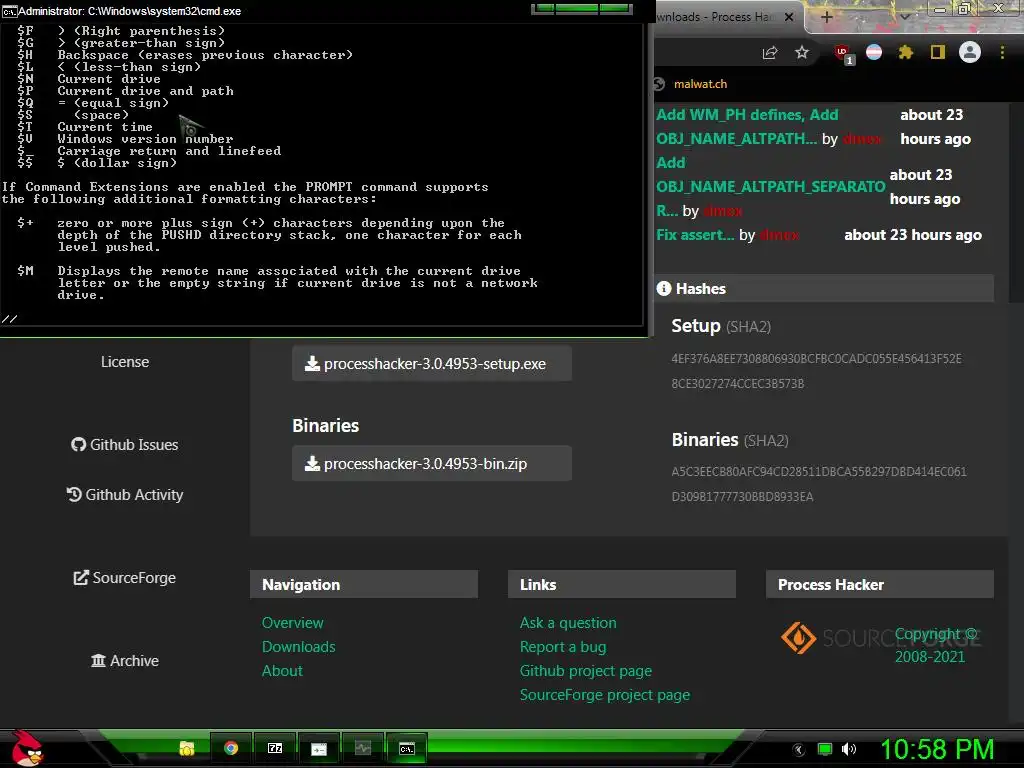Select the Binaries SHA2 hash text
1024x768 pixels.
[x=819, y=484]
